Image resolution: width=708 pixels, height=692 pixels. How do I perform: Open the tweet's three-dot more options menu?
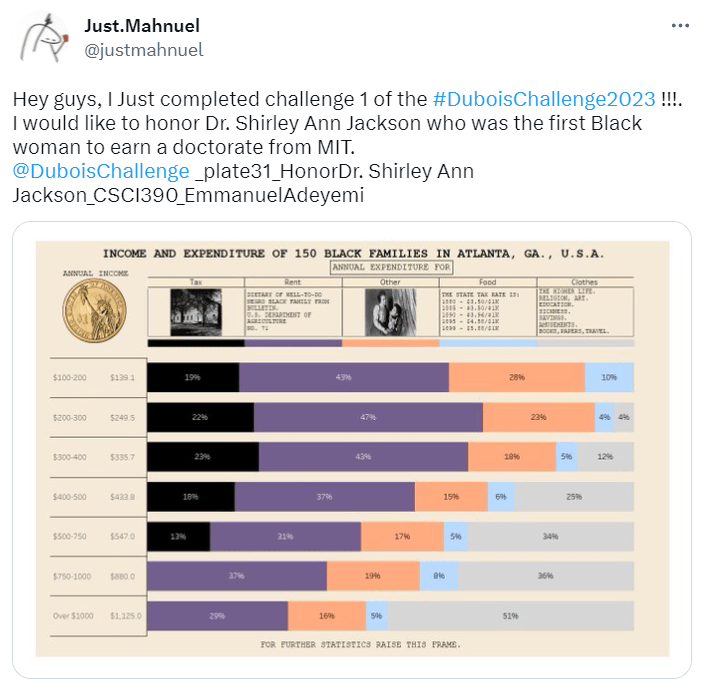(x=680, y=27)
